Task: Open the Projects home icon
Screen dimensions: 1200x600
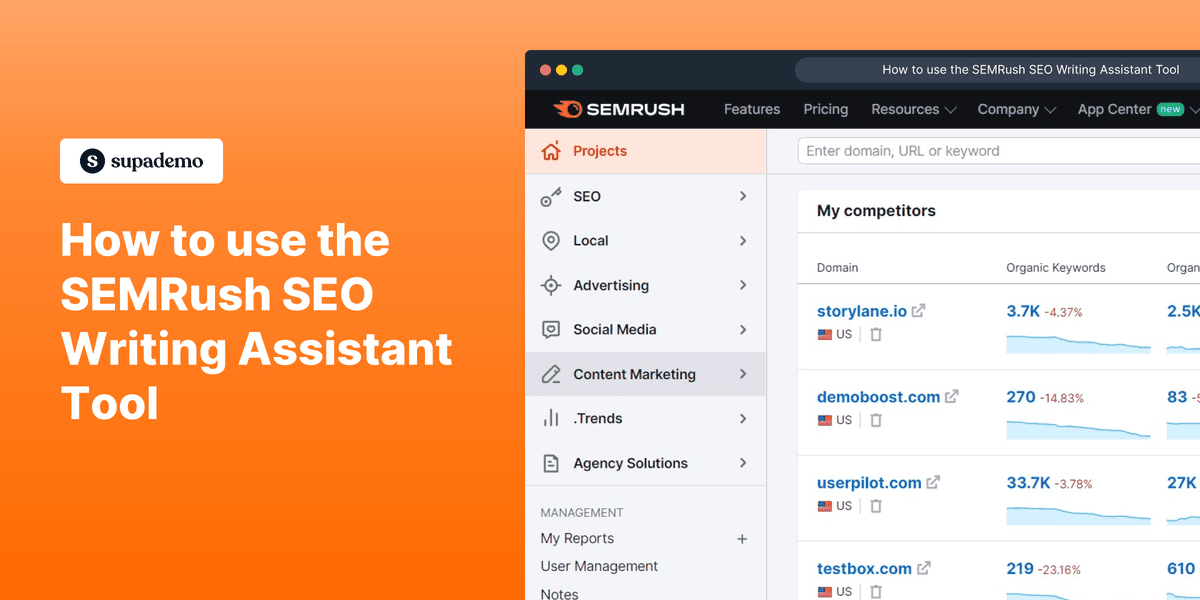Action: pos(550,150)
